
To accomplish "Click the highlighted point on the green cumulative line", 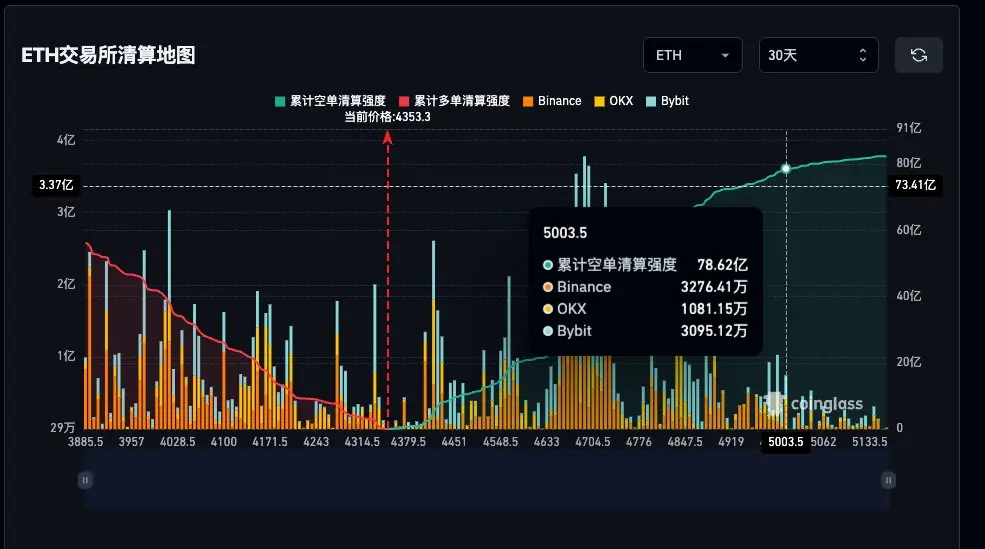I will tap(786, 168).
